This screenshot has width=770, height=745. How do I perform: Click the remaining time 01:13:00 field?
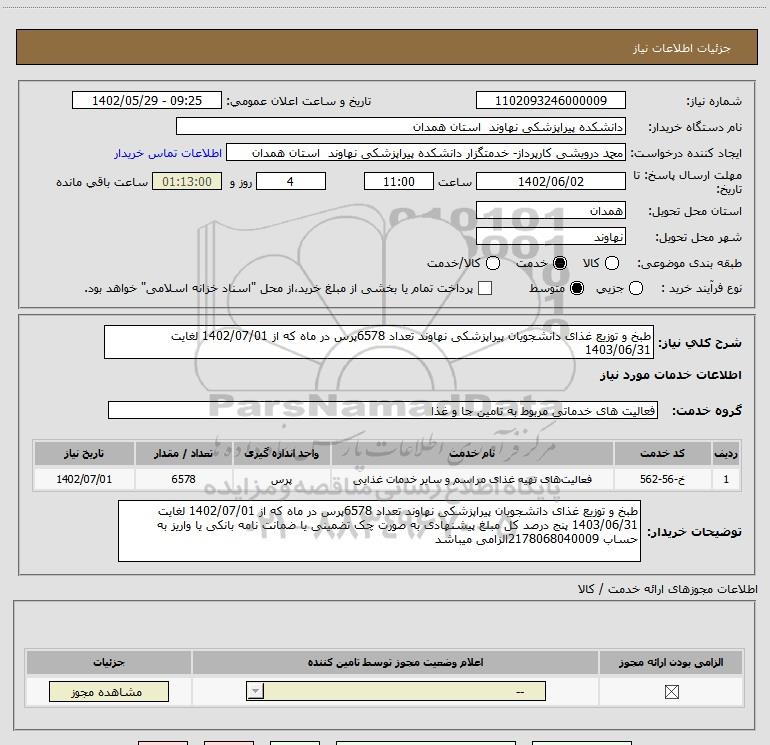point(187,182)
